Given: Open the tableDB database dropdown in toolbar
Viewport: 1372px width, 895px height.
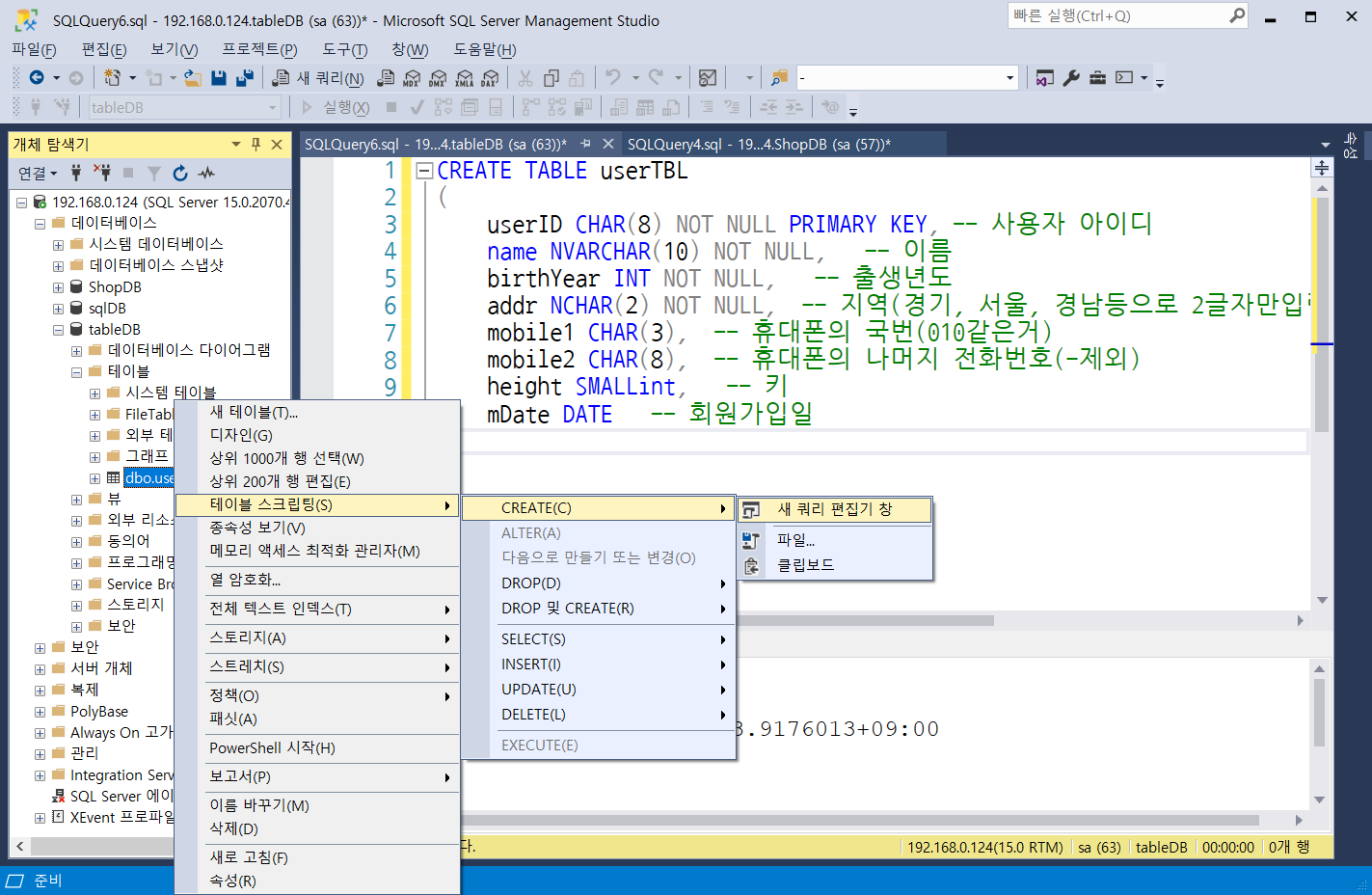Looking at the screenshot, I should pyautogui.click(x=273, y=107).
